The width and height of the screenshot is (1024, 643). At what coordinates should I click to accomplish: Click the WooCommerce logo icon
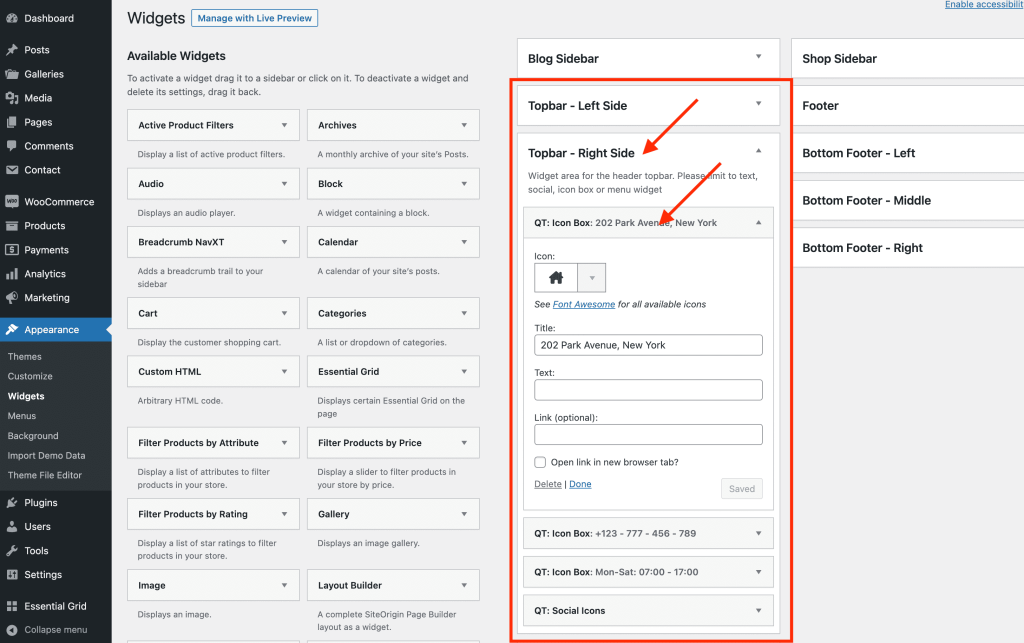click(12, 202)
